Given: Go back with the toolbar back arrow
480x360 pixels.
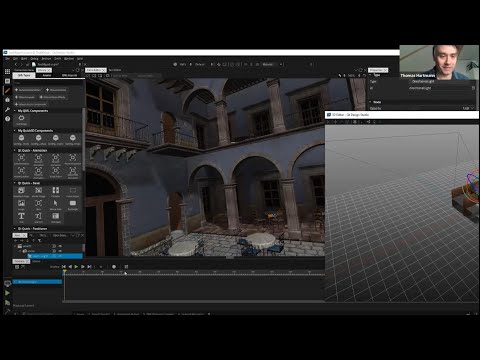Looking at the screenshot, I should click(x=16, y=64).
